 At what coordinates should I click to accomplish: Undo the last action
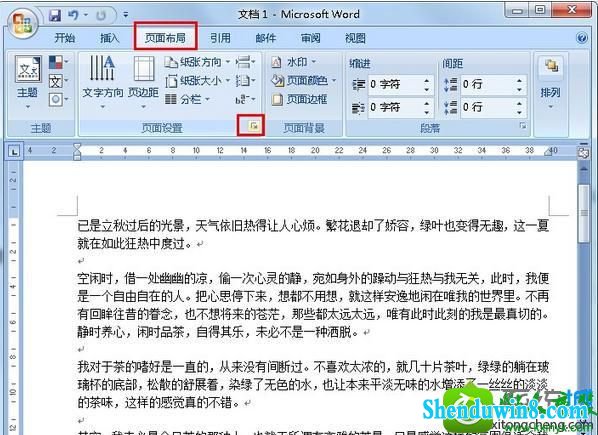click(73, 15)
